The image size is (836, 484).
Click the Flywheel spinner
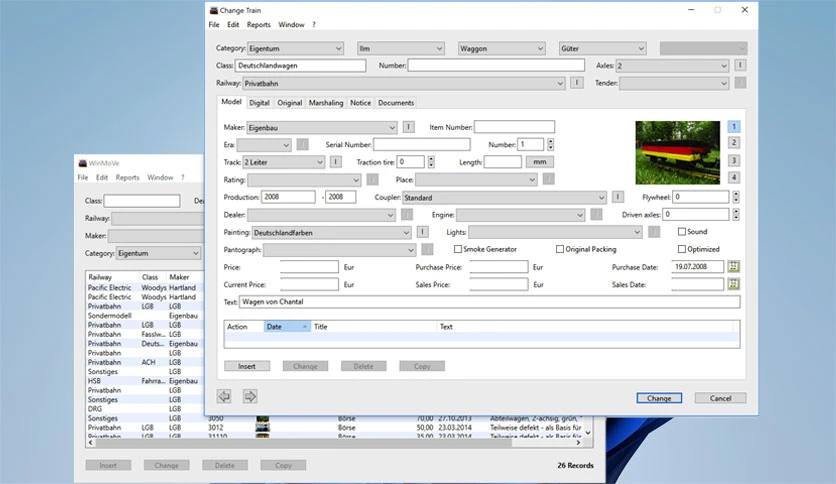point(736,197)
